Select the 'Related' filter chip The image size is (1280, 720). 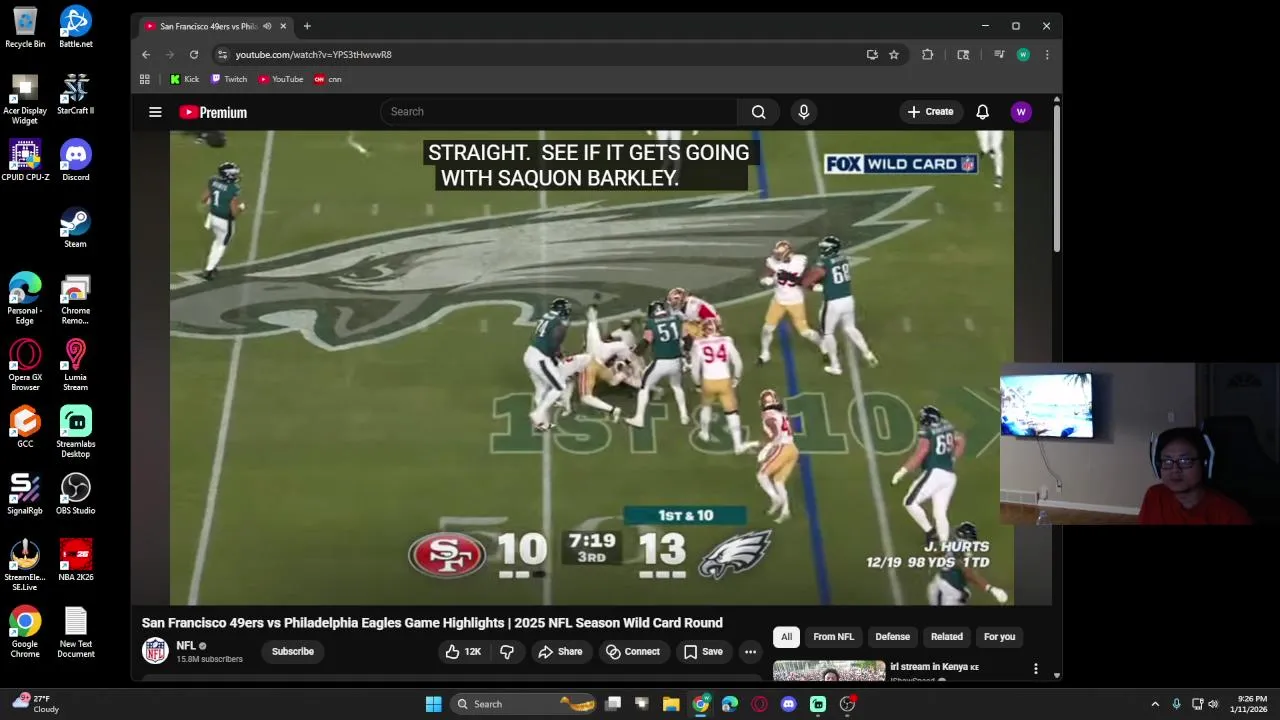point(946,637)
